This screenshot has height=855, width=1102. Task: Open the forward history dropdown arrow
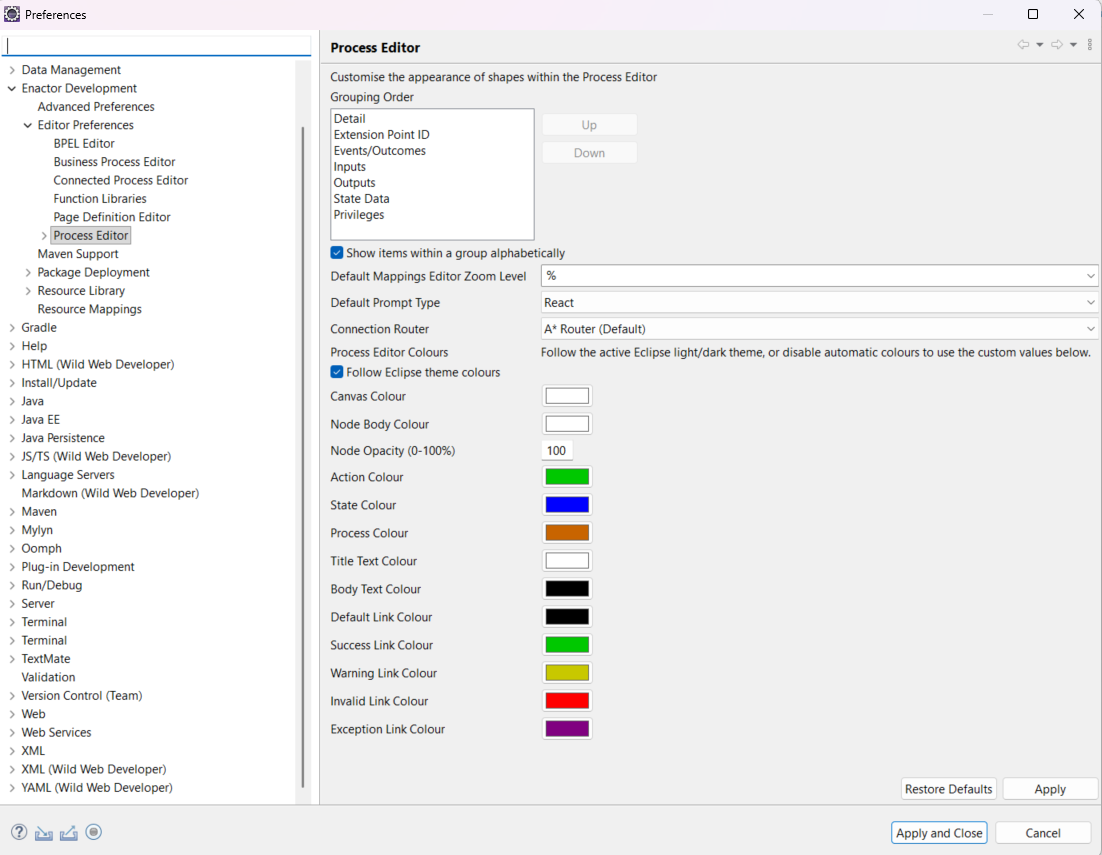point(1073,45)
